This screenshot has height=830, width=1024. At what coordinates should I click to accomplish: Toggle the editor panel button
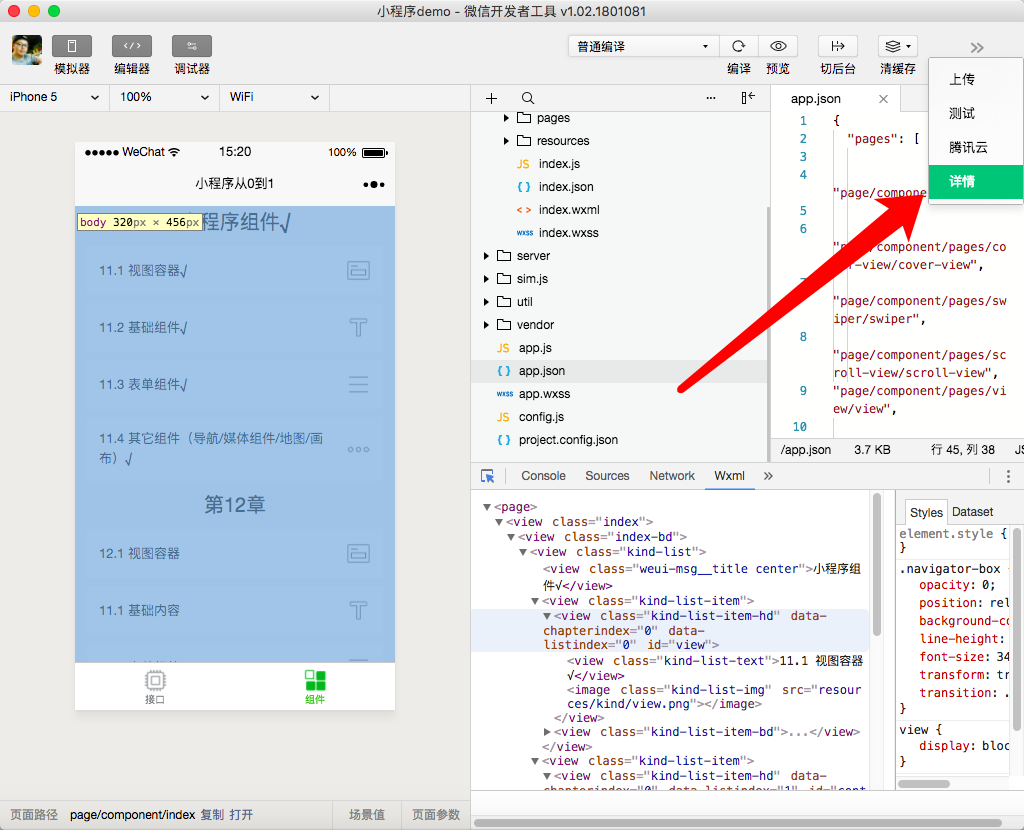tap(132, 46)
